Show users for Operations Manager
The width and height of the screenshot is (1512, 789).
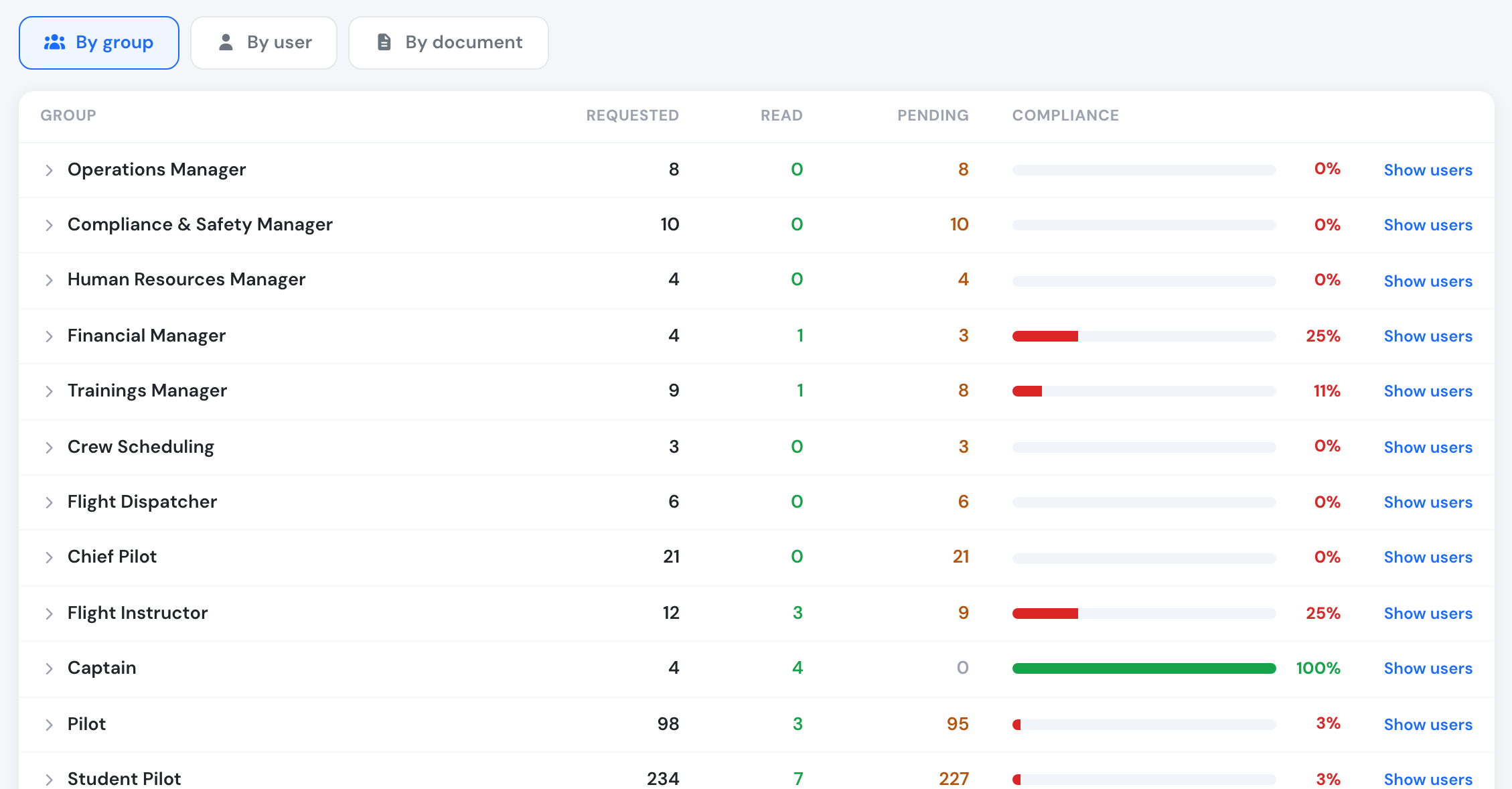point(1428,170)
